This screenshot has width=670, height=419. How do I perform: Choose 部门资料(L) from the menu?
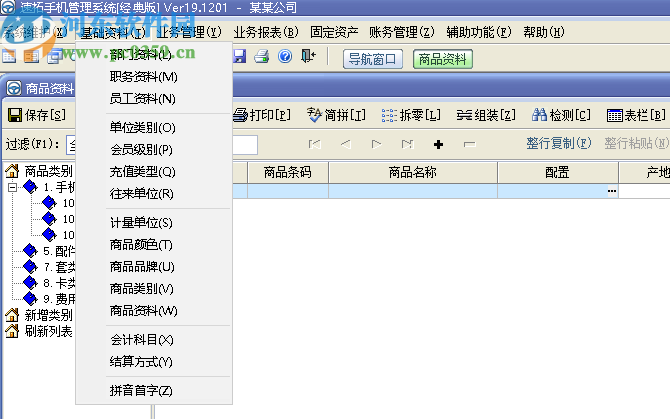(x=154, y=55)
